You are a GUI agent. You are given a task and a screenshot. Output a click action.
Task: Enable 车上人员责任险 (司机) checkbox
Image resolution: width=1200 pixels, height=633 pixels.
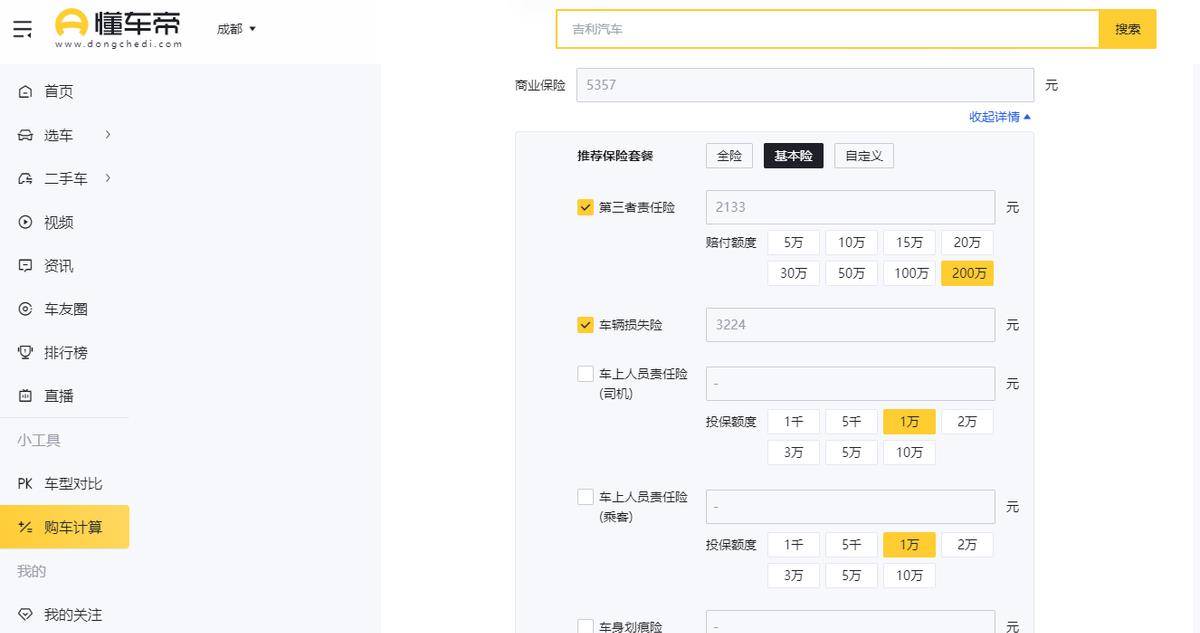586,374
